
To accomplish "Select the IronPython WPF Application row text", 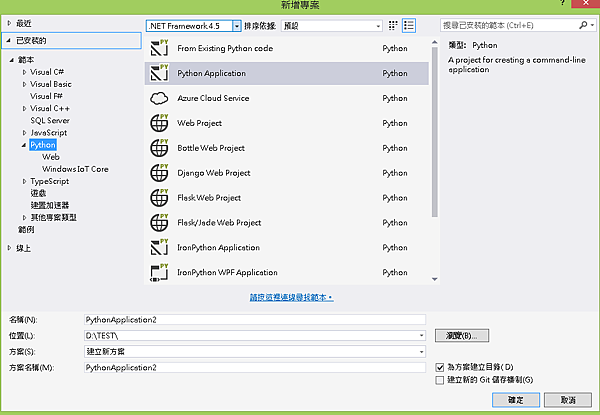I will [227, 272].
